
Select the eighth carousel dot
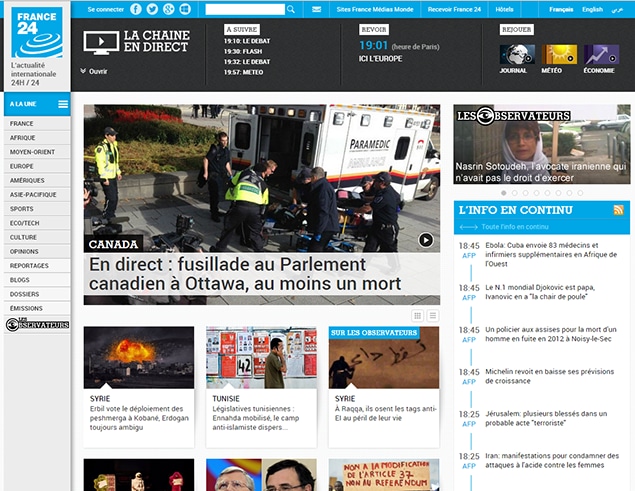[x=580, y=193]
